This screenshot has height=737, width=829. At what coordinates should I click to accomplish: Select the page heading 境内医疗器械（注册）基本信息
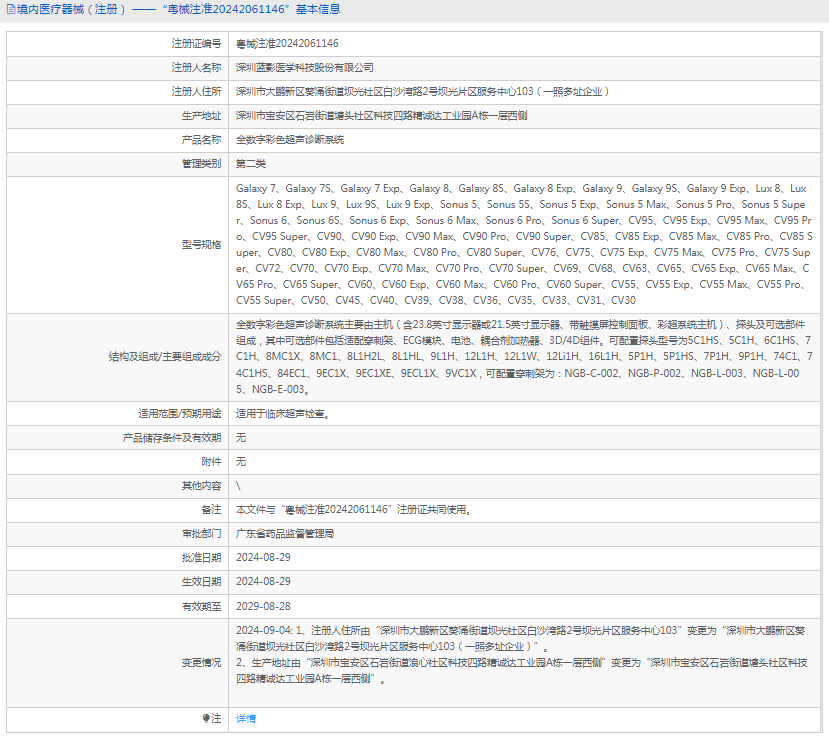(178, 9)
